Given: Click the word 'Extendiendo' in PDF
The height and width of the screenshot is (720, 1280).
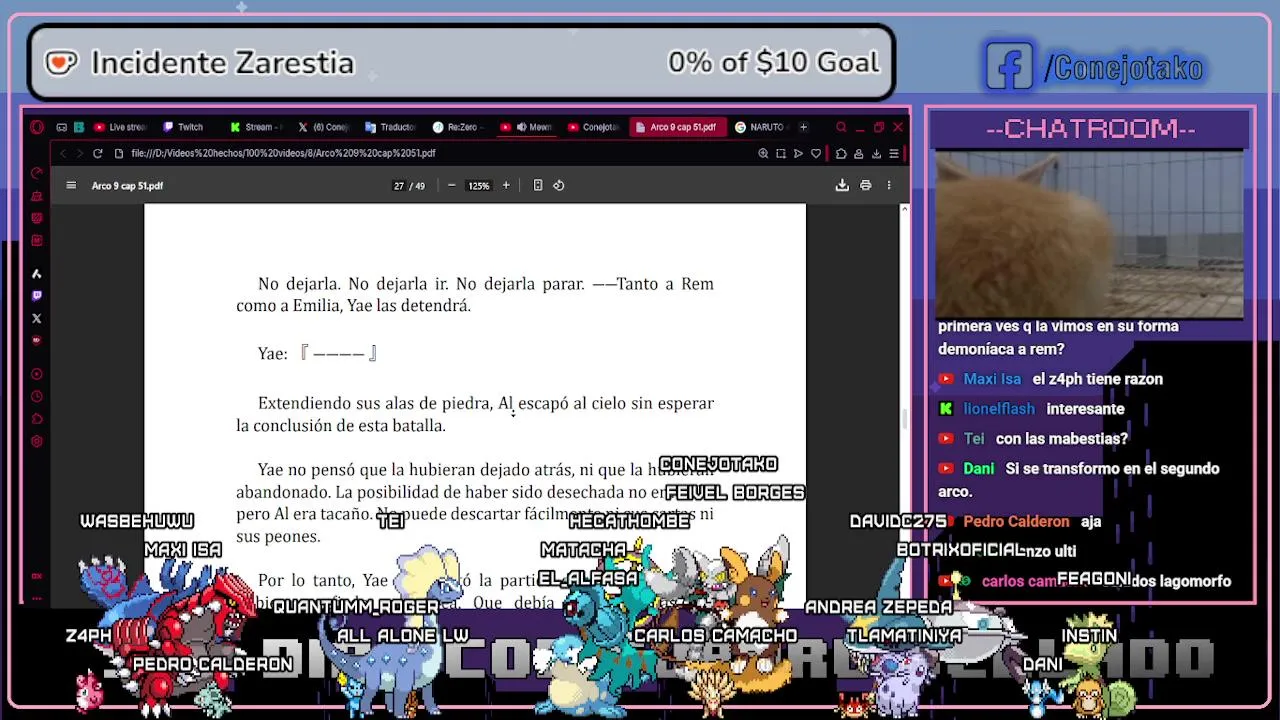Looking at the screenshot, I should point(305,403).
